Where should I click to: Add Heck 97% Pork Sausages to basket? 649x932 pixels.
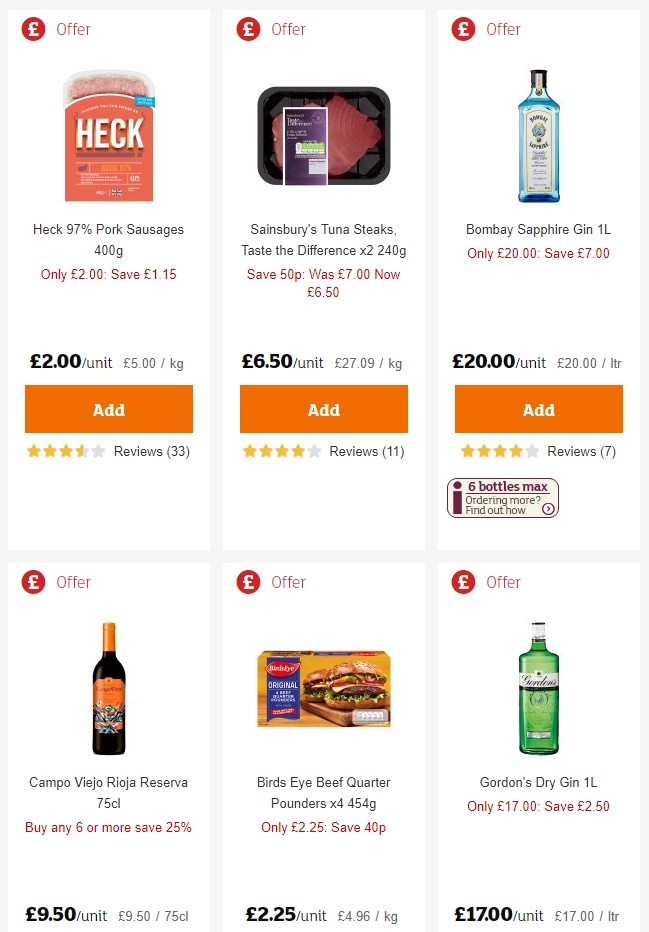point(108,409)
